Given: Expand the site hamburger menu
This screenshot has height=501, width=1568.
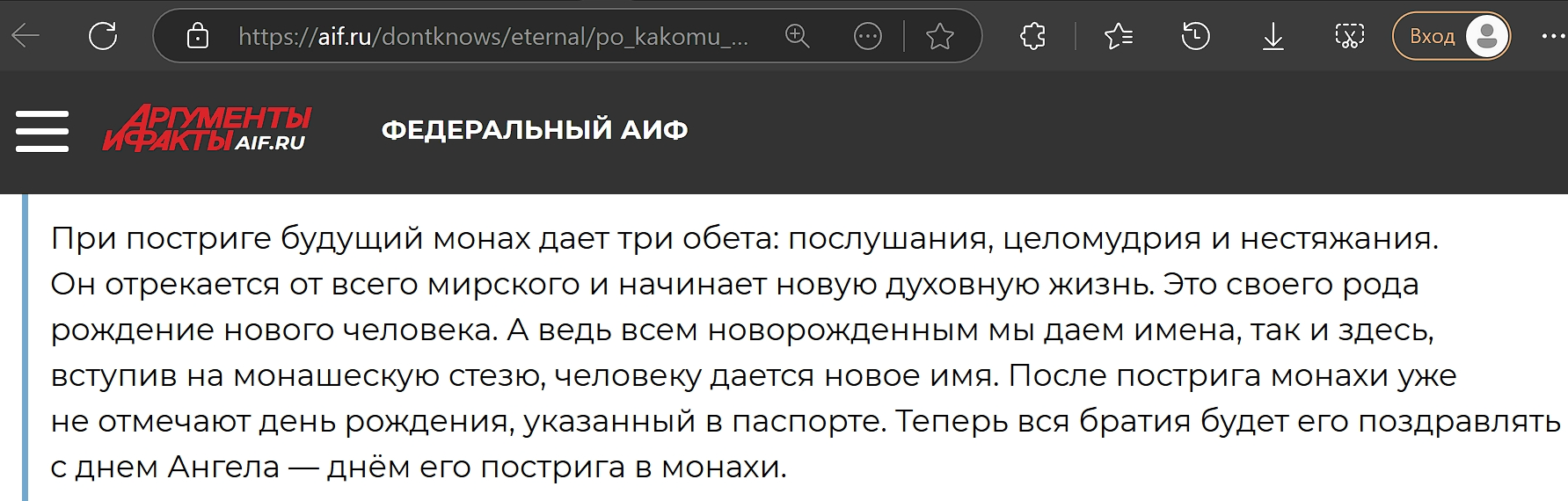Looking at the screenshot, I should pyautogui.click(x=42, y=131).
